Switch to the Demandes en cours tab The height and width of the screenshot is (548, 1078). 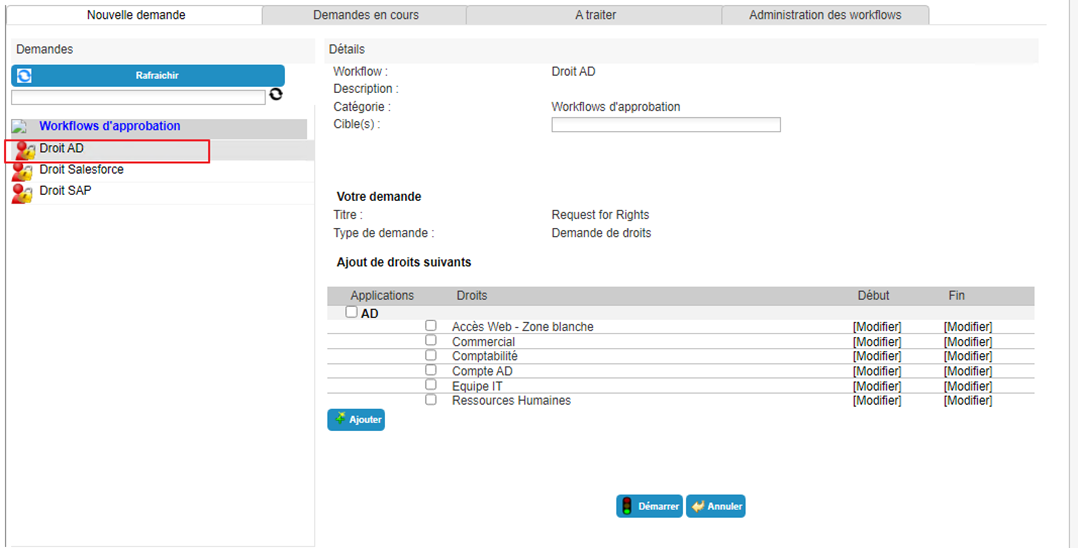365,14
